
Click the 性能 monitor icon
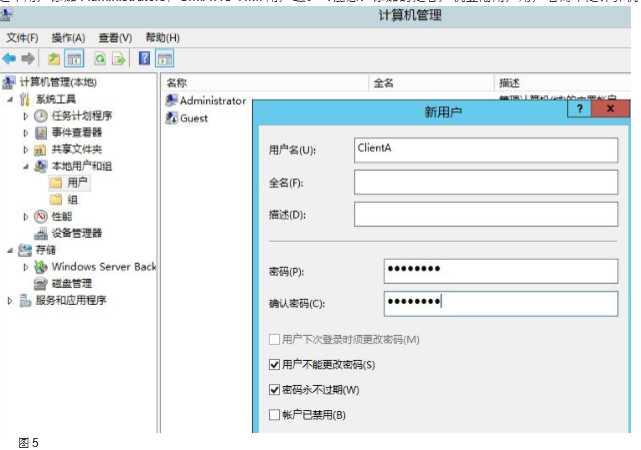coord(40,216)
